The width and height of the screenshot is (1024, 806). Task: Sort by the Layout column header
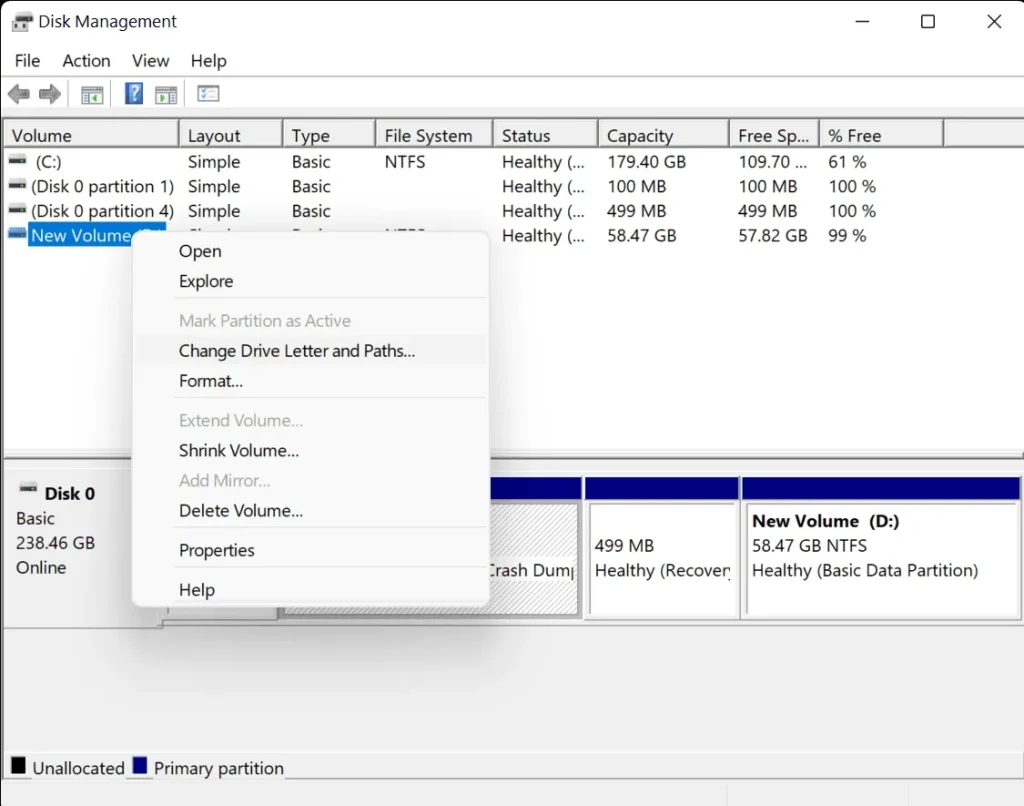(231, 135)
